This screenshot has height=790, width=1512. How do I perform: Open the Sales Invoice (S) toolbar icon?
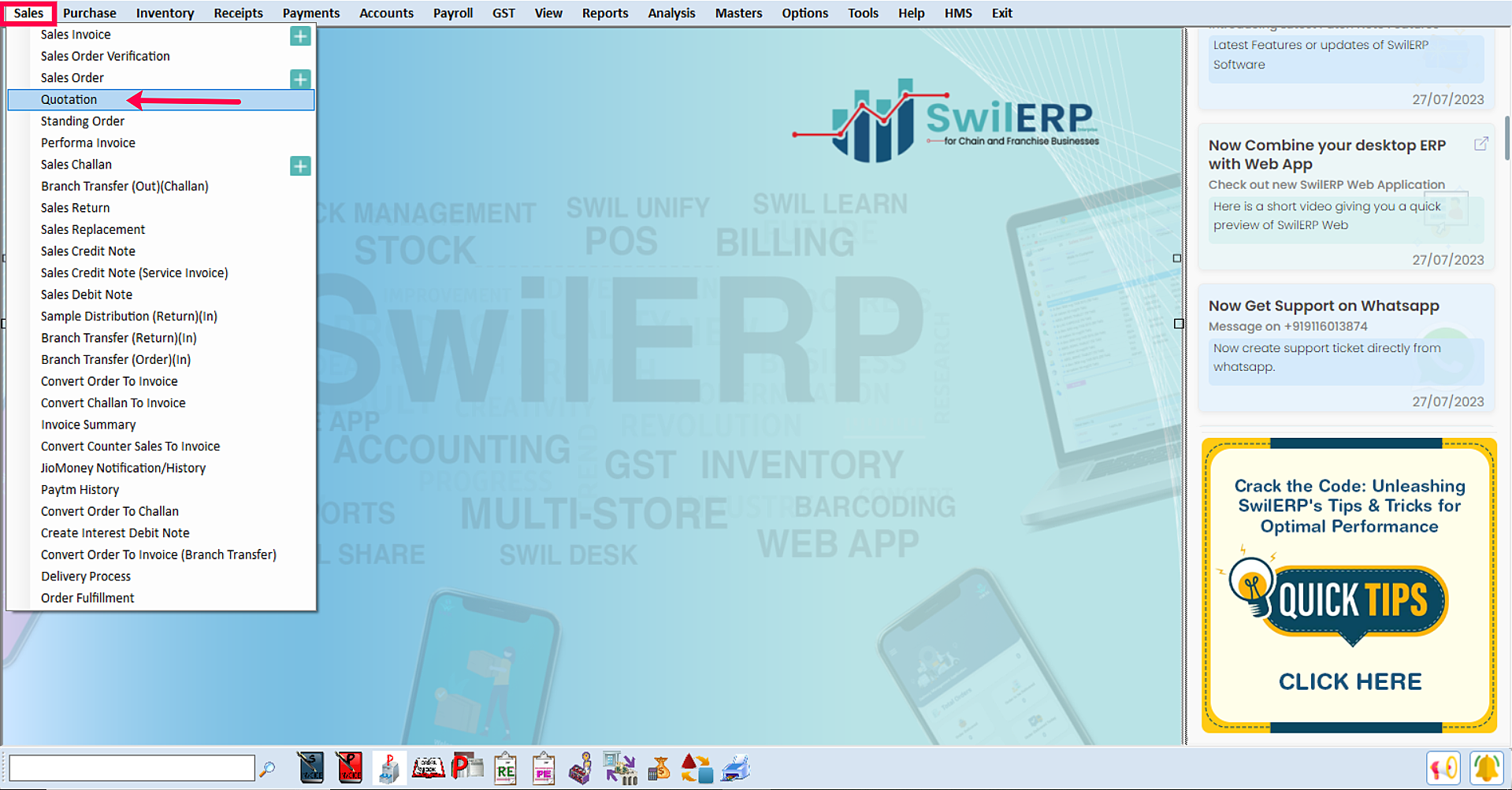pyautogui.click(x=311, y=768)
